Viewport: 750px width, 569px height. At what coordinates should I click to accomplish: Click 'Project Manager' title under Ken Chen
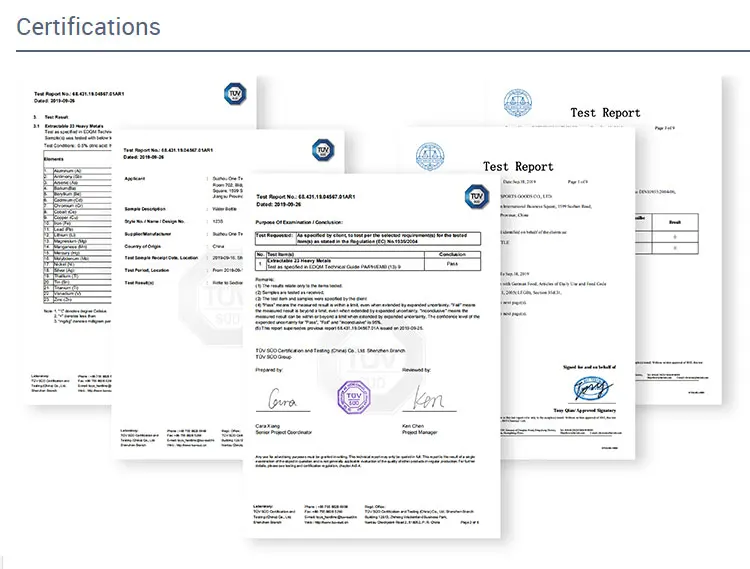(x=419, y=432)
